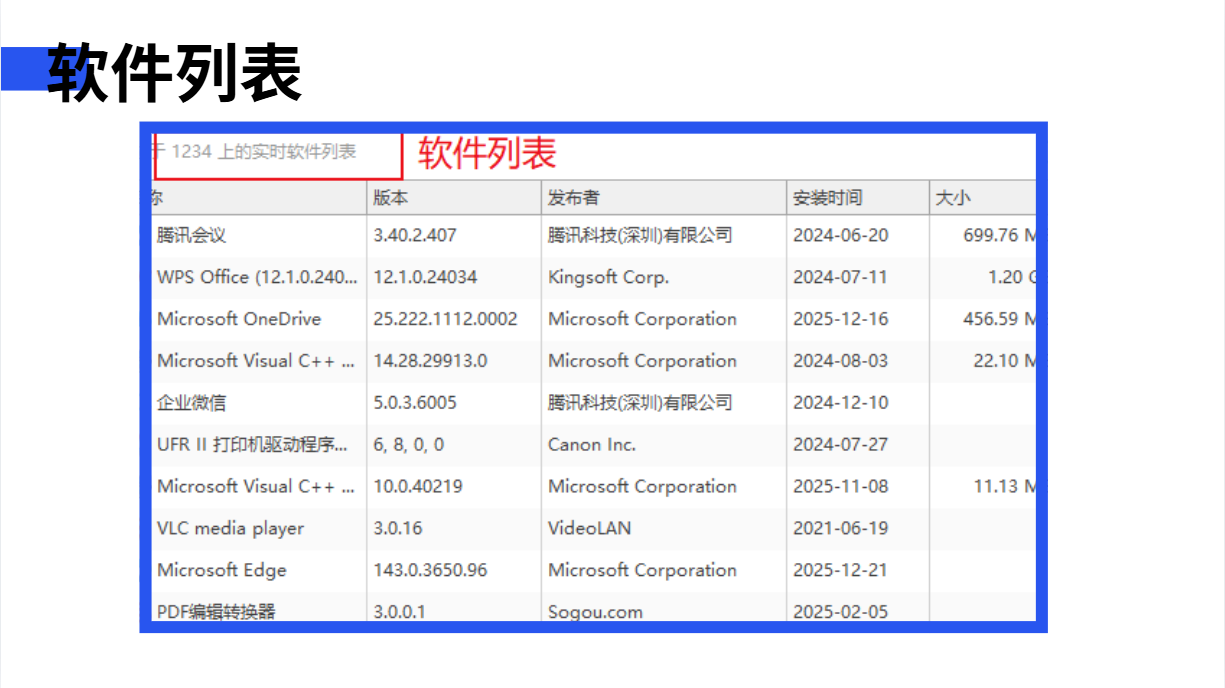Select the Microsoft OneDrive entry
Screen dimensions: 1225x688
239,319
